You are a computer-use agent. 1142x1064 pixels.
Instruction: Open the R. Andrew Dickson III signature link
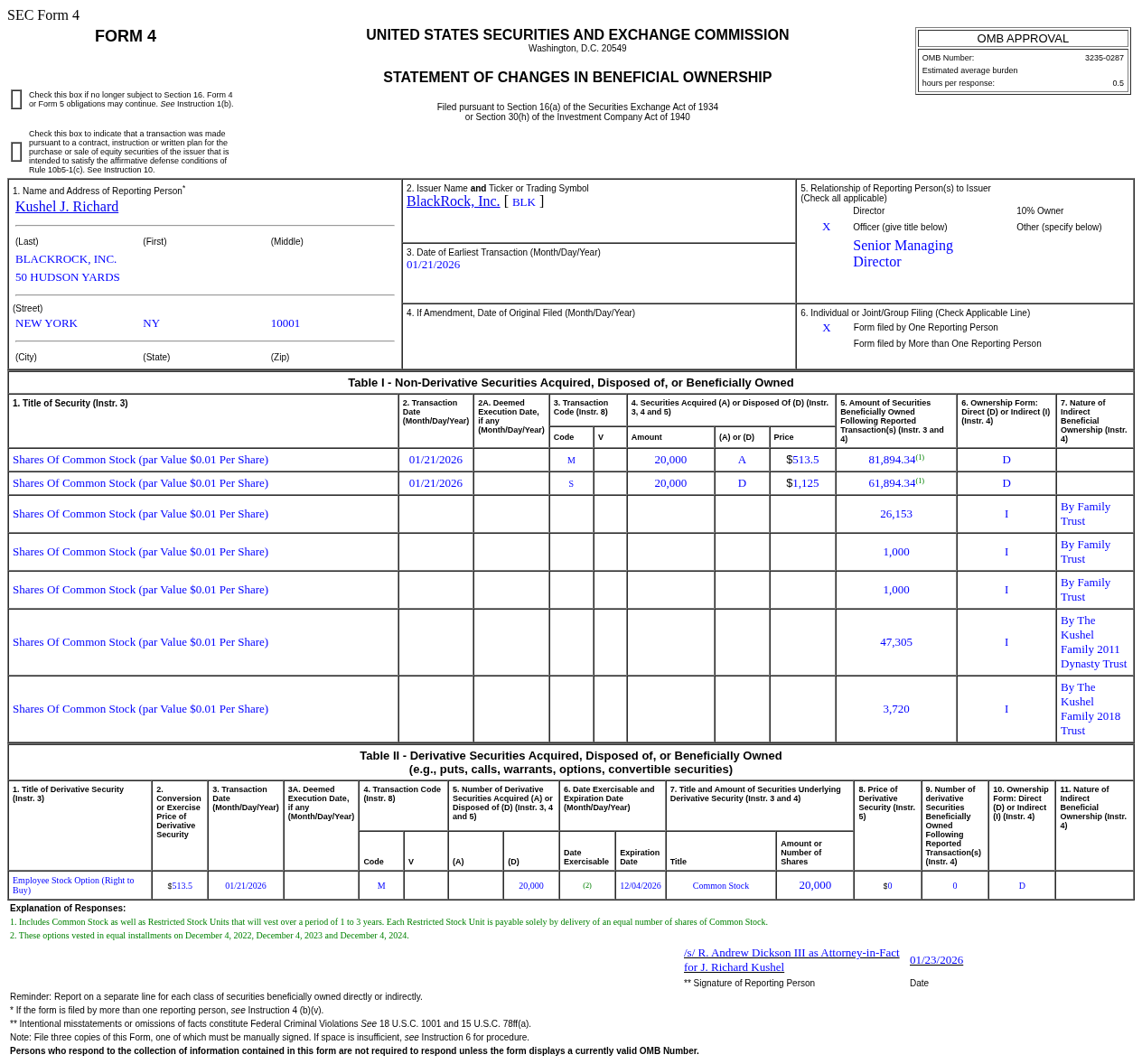[x=791, y=960]
